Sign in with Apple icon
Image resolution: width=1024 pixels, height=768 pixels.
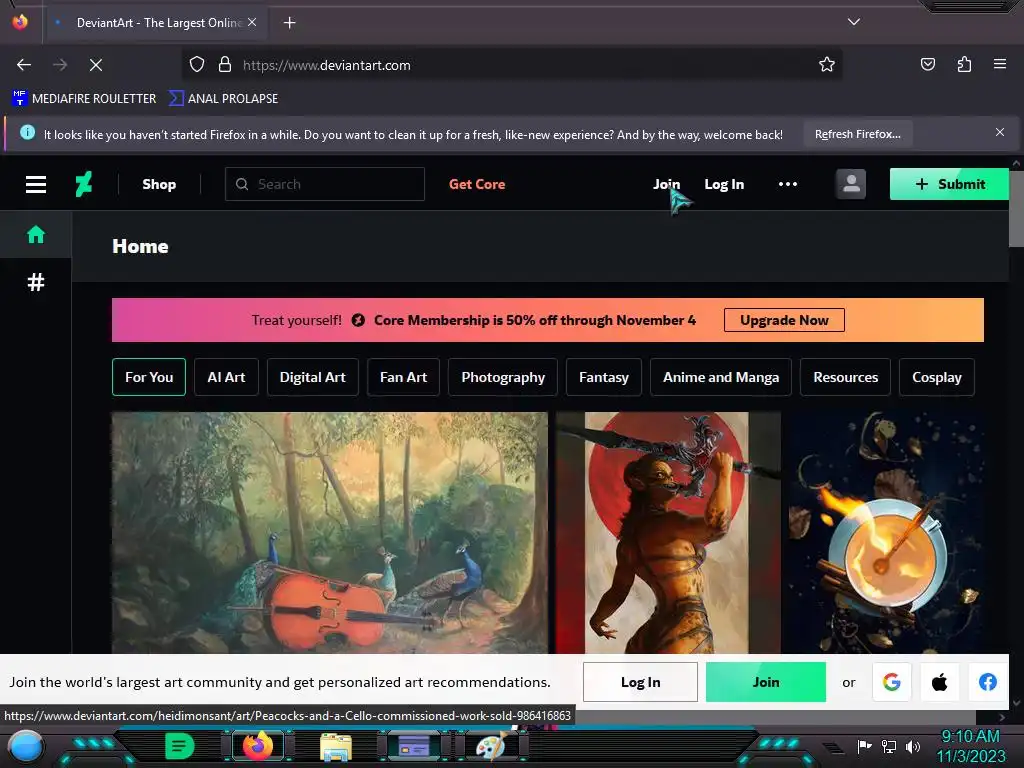[939, 682]
